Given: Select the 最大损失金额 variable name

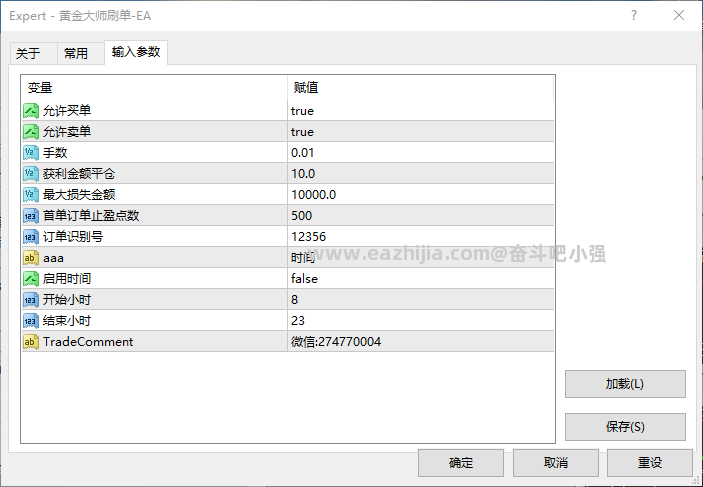Looking at the screenshot, I should pos(79,195).
